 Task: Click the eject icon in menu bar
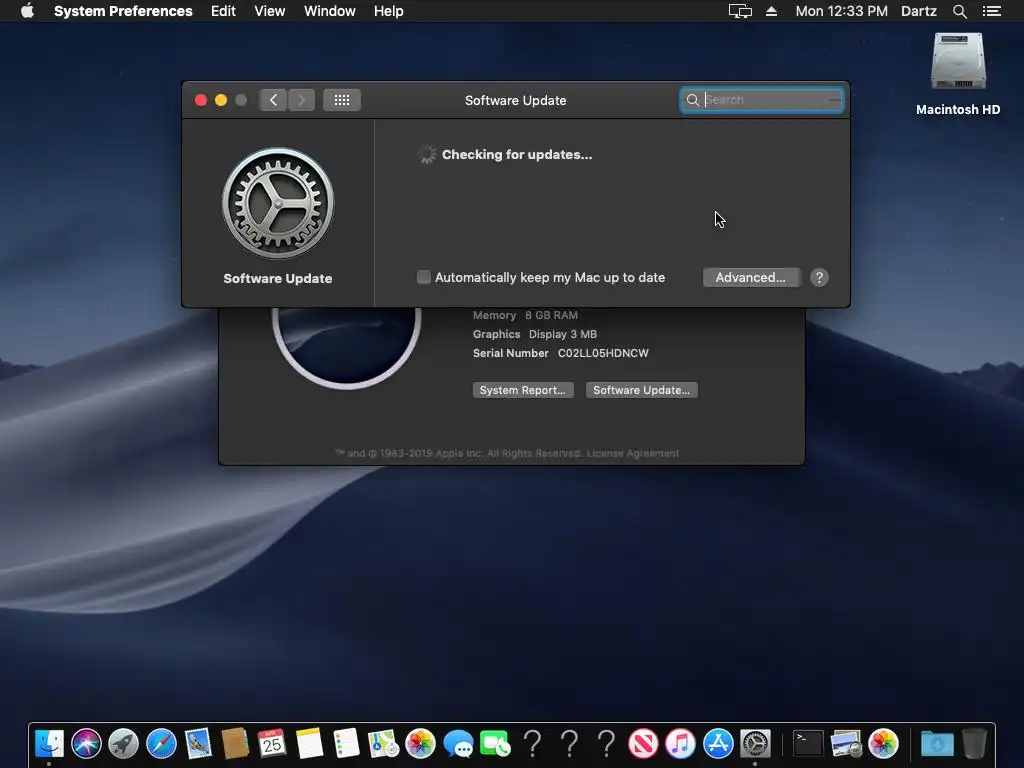tap(771, 11)
